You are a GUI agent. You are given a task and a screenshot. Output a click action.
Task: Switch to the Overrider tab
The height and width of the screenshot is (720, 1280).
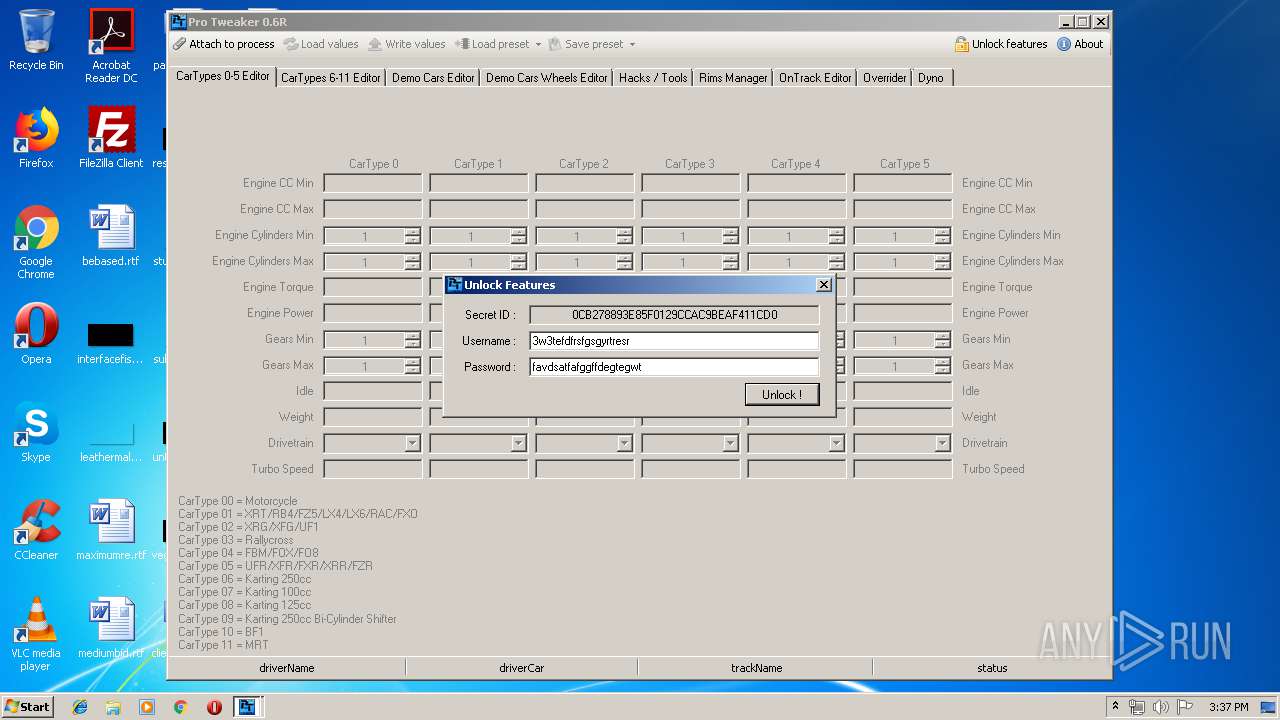click(885, 78)
